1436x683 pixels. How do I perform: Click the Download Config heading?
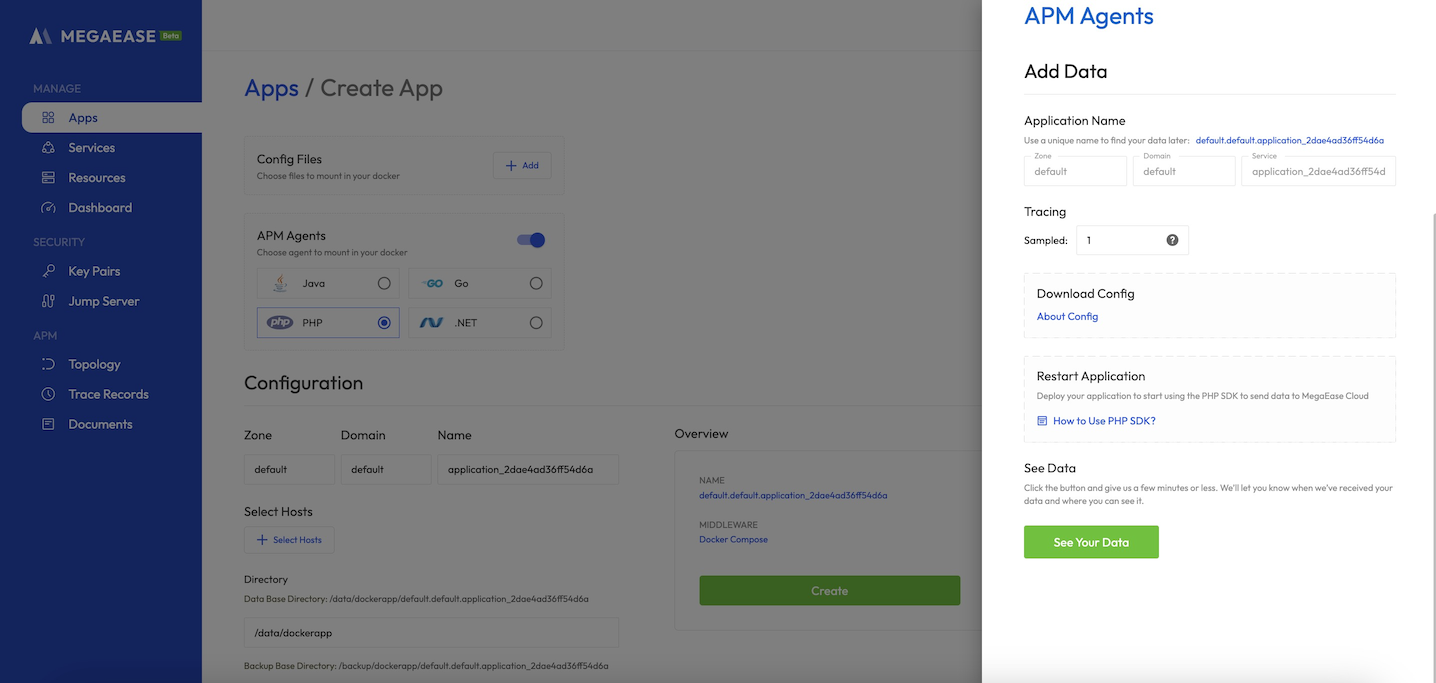click(x=1085, y=294)
